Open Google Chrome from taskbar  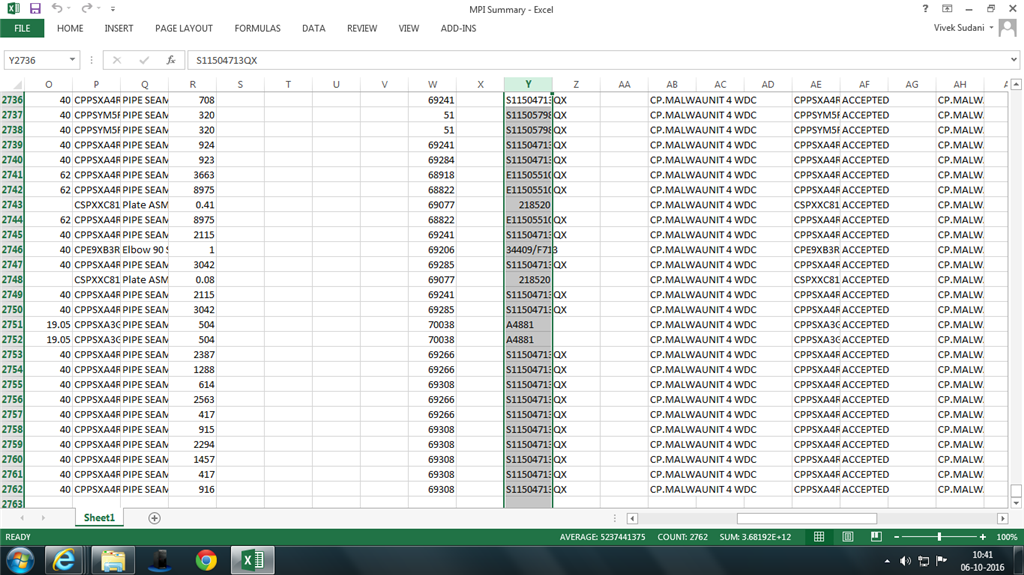click(x=206, y=561)
